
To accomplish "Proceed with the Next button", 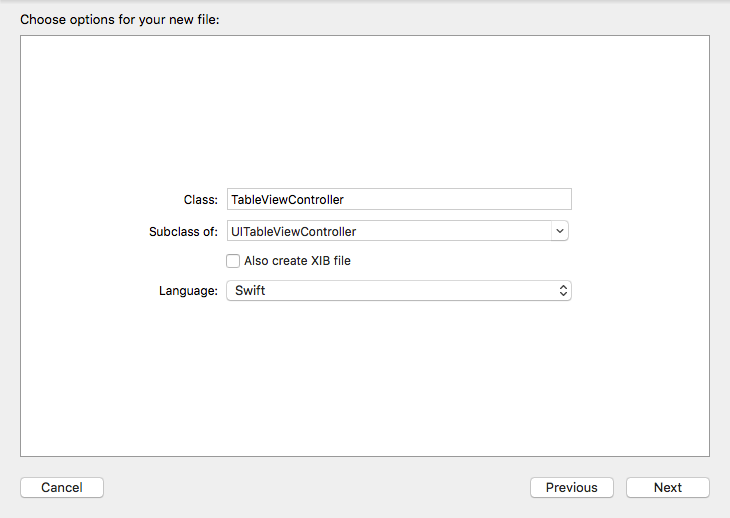I will (x=667, y=488).
